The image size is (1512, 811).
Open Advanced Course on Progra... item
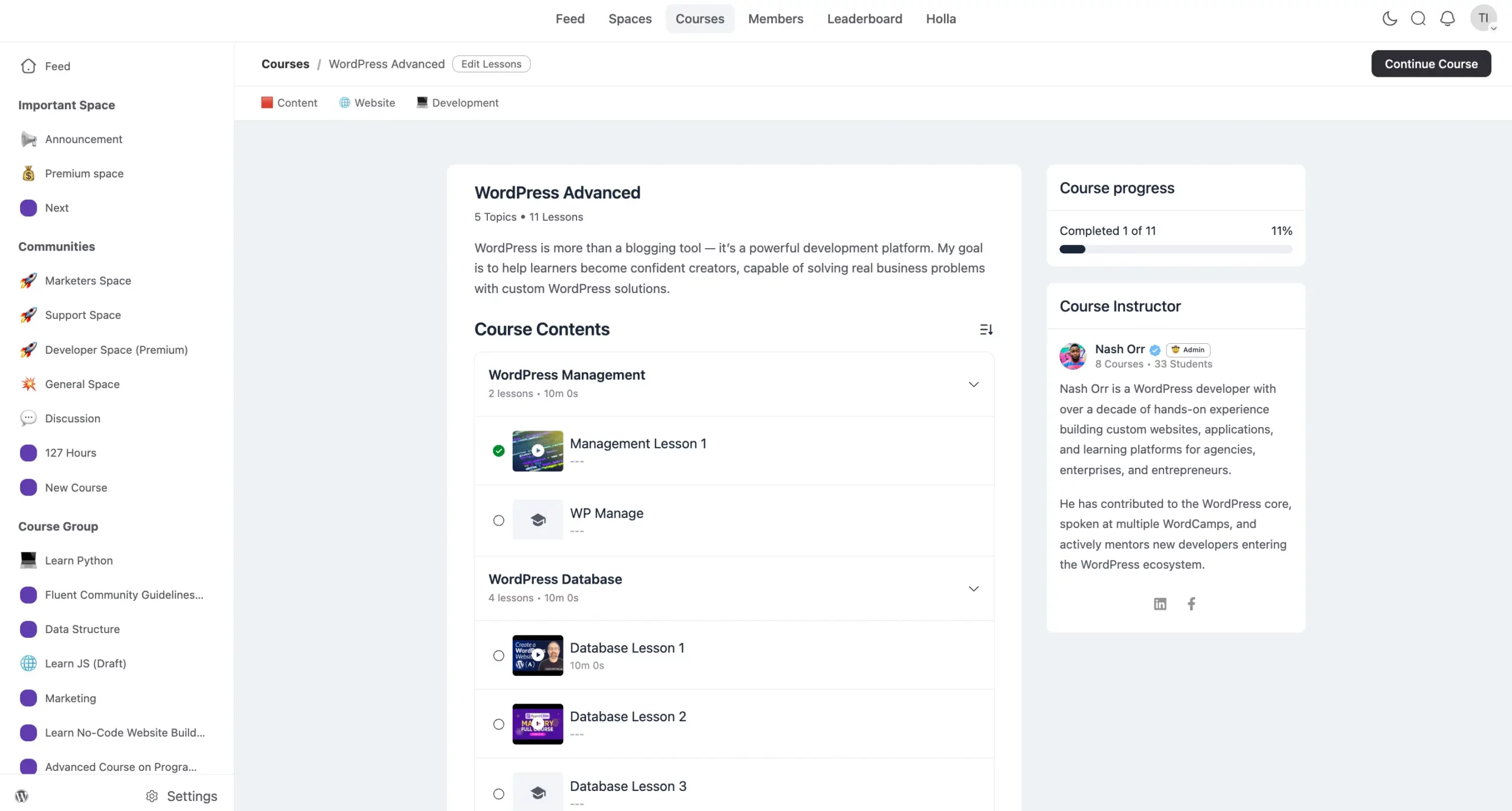tap(120, 767)
